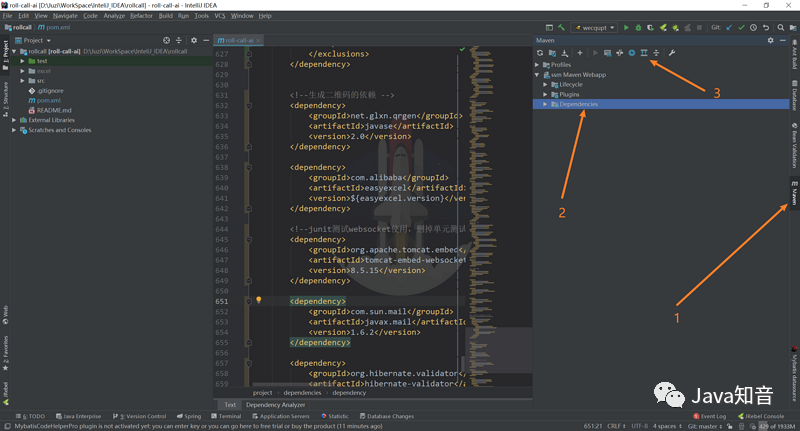
Task: Collapse all nodes in Maven panel
Action: (x=656, y=53)
